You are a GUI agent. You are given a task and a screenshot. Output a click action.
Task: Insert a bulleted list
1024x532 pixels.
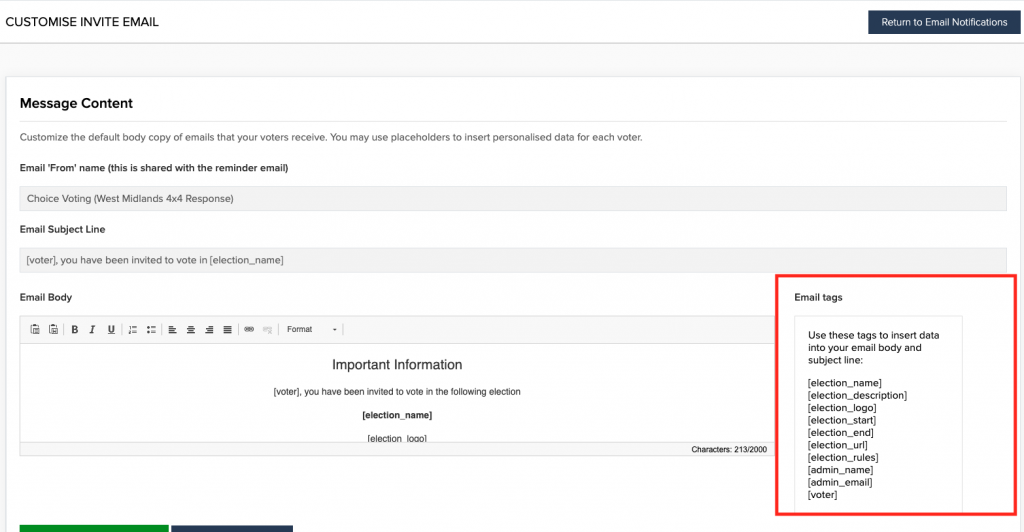[151, 330]
